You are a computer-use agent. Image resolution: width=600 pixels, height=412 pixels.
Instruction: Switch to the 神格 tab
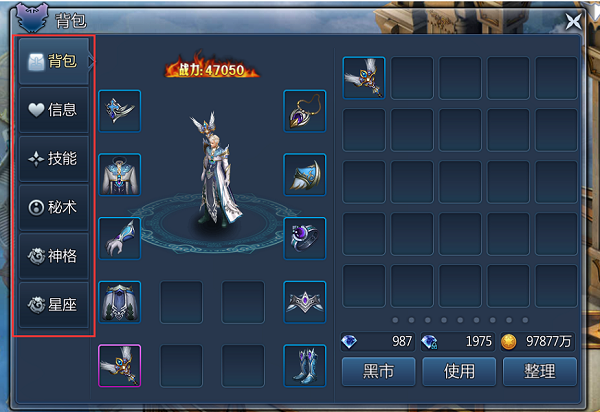point(54,256)
